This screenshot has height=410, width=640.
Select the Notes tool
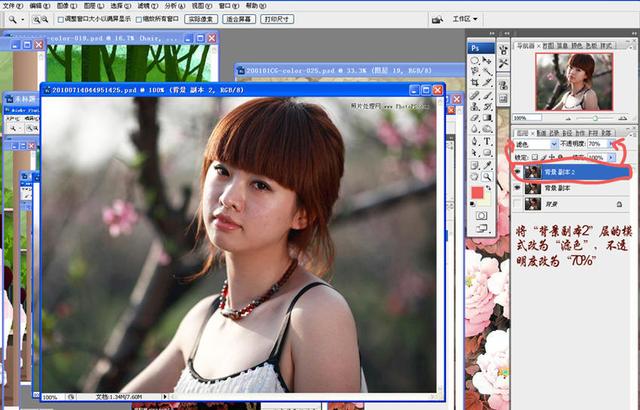pos(475,165)
